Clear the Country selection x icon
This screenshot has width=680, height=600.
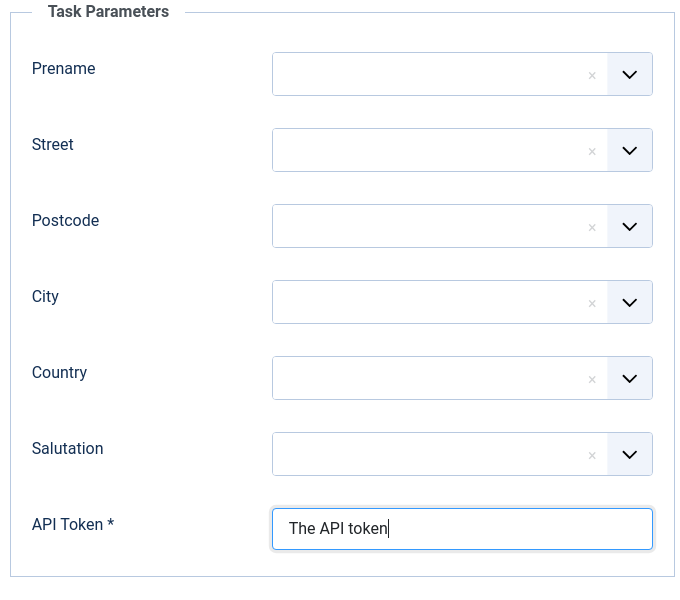point(592,379)
